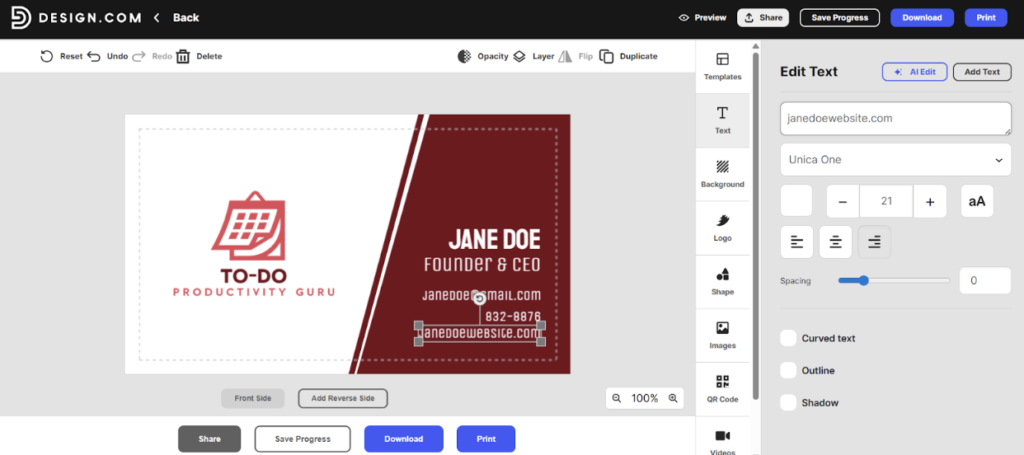The height and width of the screenshot is (455, 1024).
Task: Enable the Shadow checkbox
Action: [789, 402]
